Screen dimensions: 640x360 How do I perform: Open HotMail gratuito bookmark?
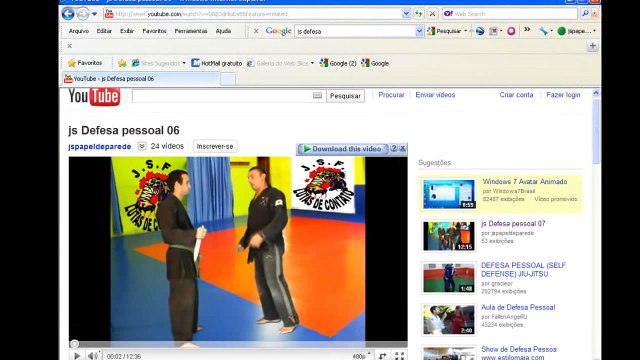pyautogui.click(x=217, y=63)
